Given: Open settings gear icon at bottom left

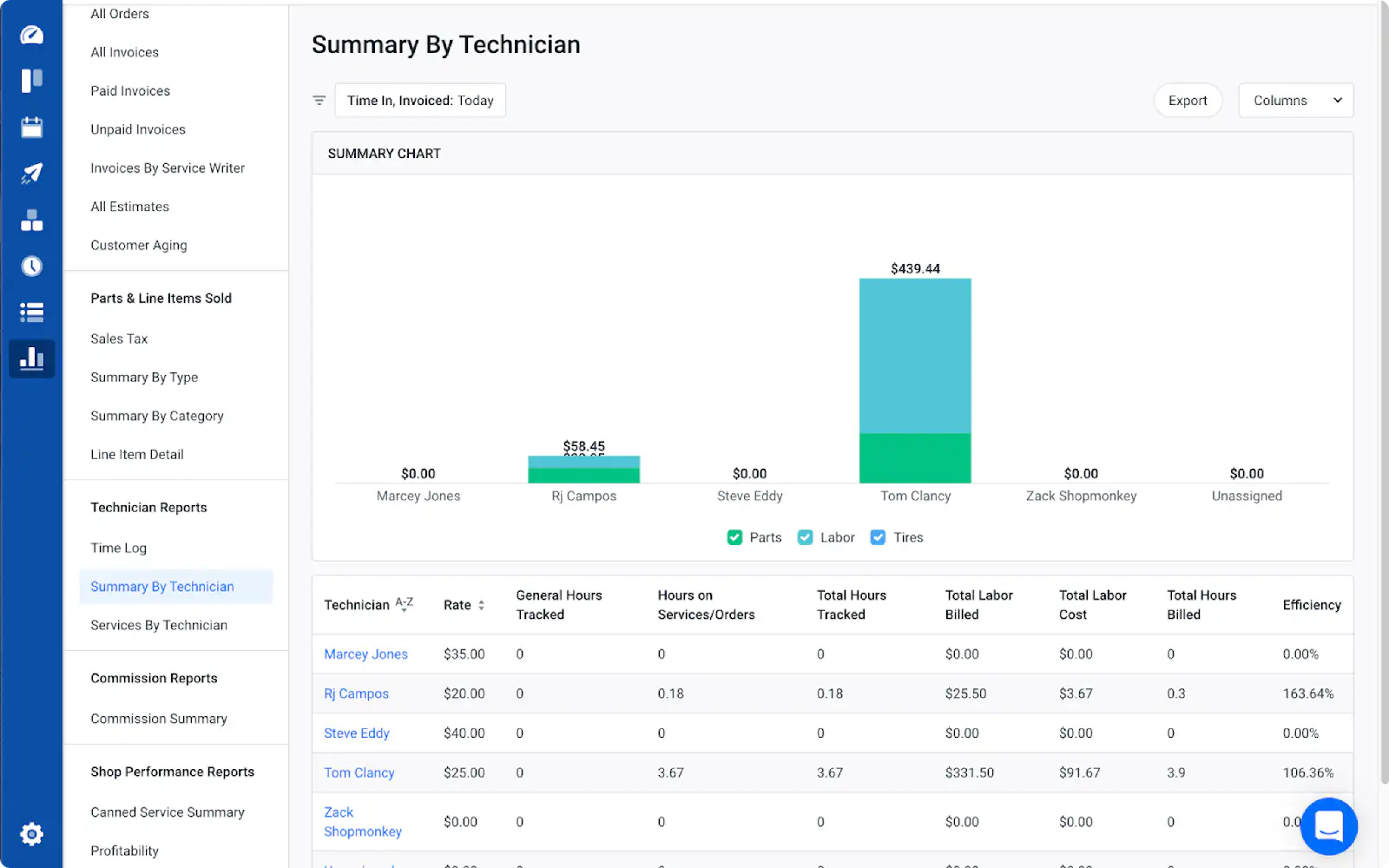Looking at the screenshot, I should click(31, 834).
